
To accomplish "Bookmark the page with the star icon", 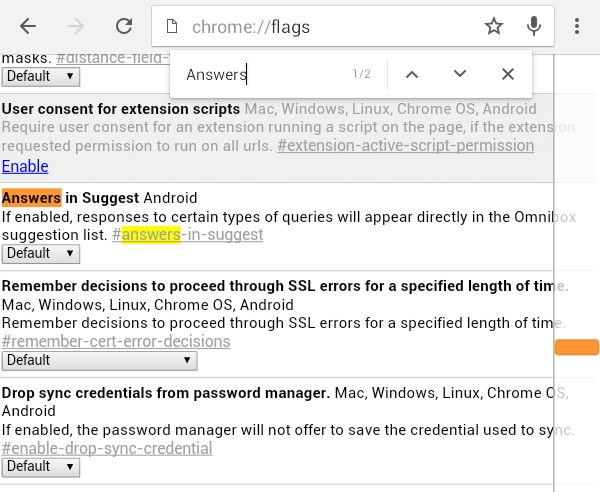I will pyautogui.click(x=493, y=27).
